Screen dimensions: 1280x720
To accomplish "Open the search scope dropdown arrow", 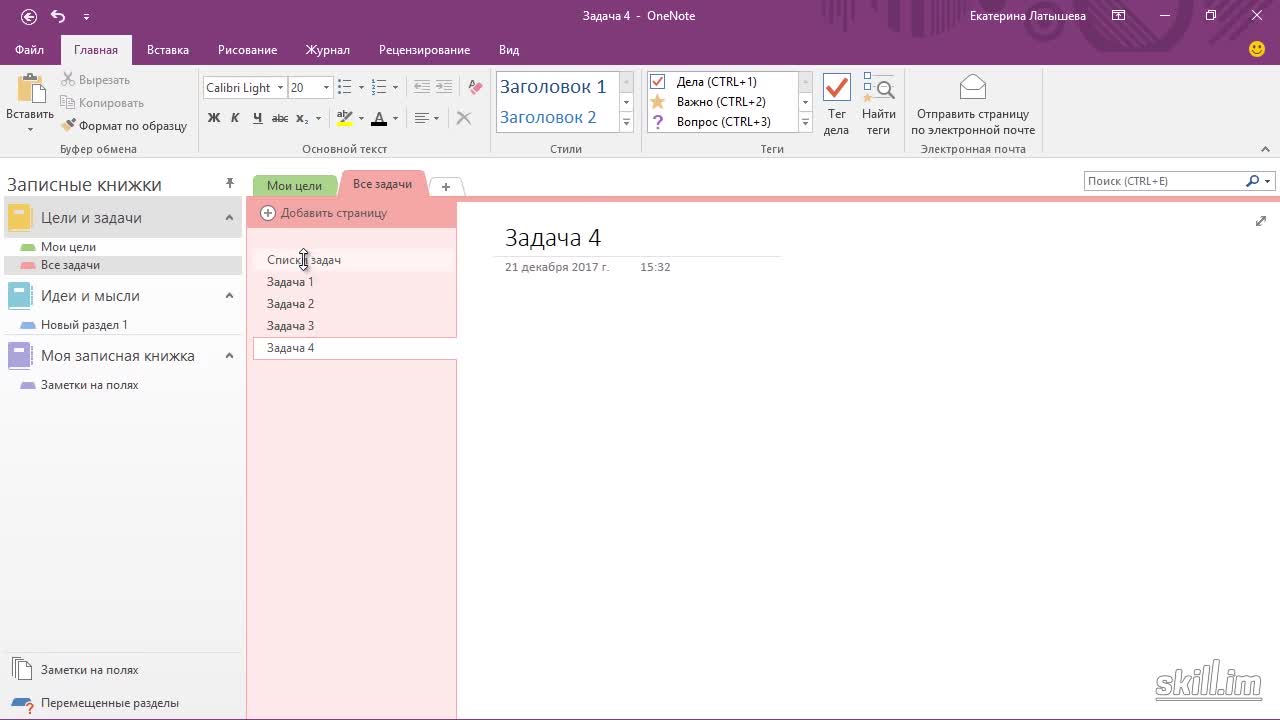I will (1268, 181).
